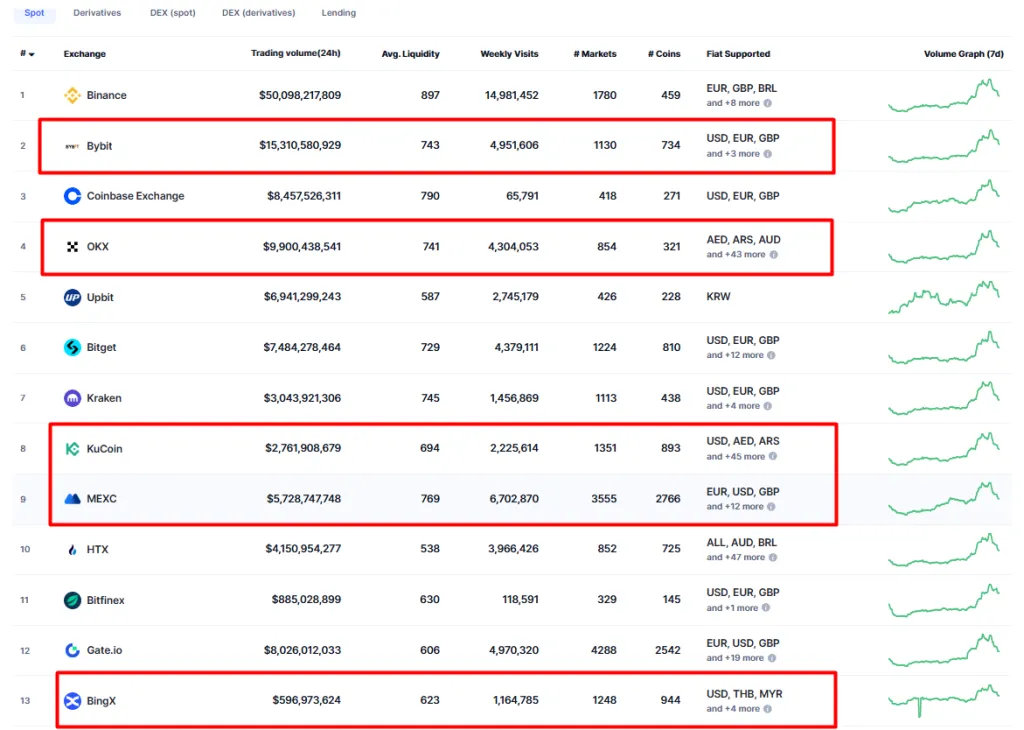The image size is (1024, 730).
Task: Click the OKX logo icon
Action: click(x=72, y=246)
